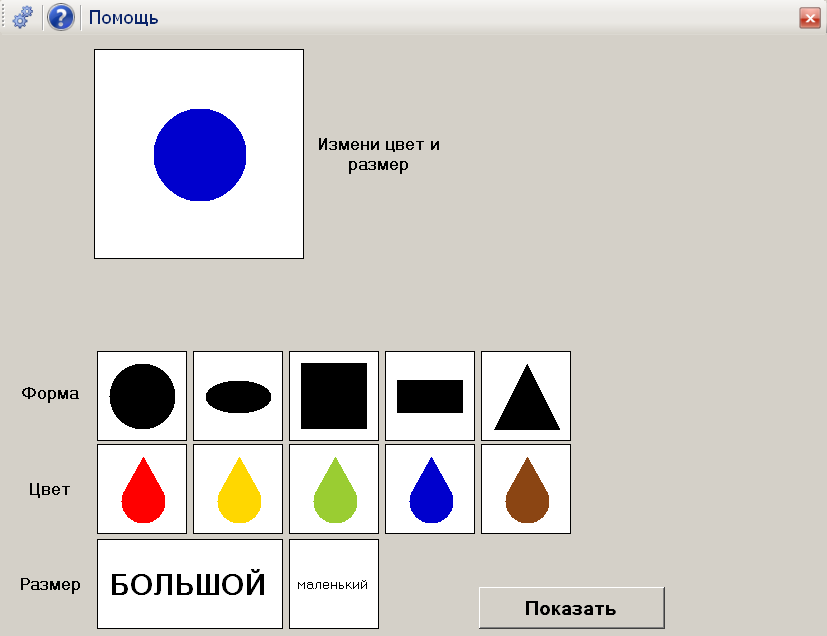Image resolution: width=827 pixels, height=636 pixels.
Task: Select the circle shape option
Action: click(x=141, y=395)
